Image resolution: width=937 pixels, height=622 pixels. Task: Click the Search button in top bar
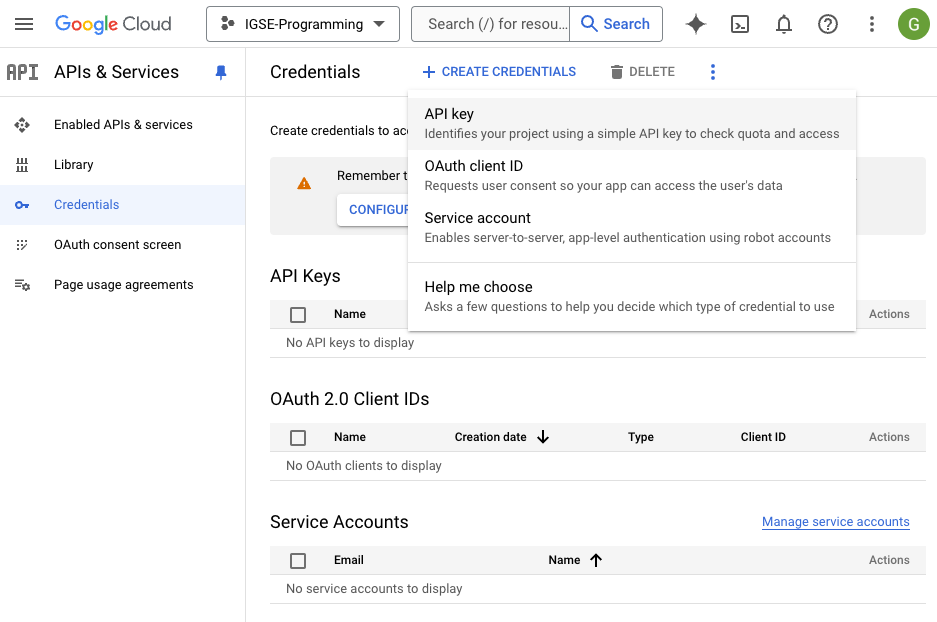pyautogui.click(x=616, y=24)
